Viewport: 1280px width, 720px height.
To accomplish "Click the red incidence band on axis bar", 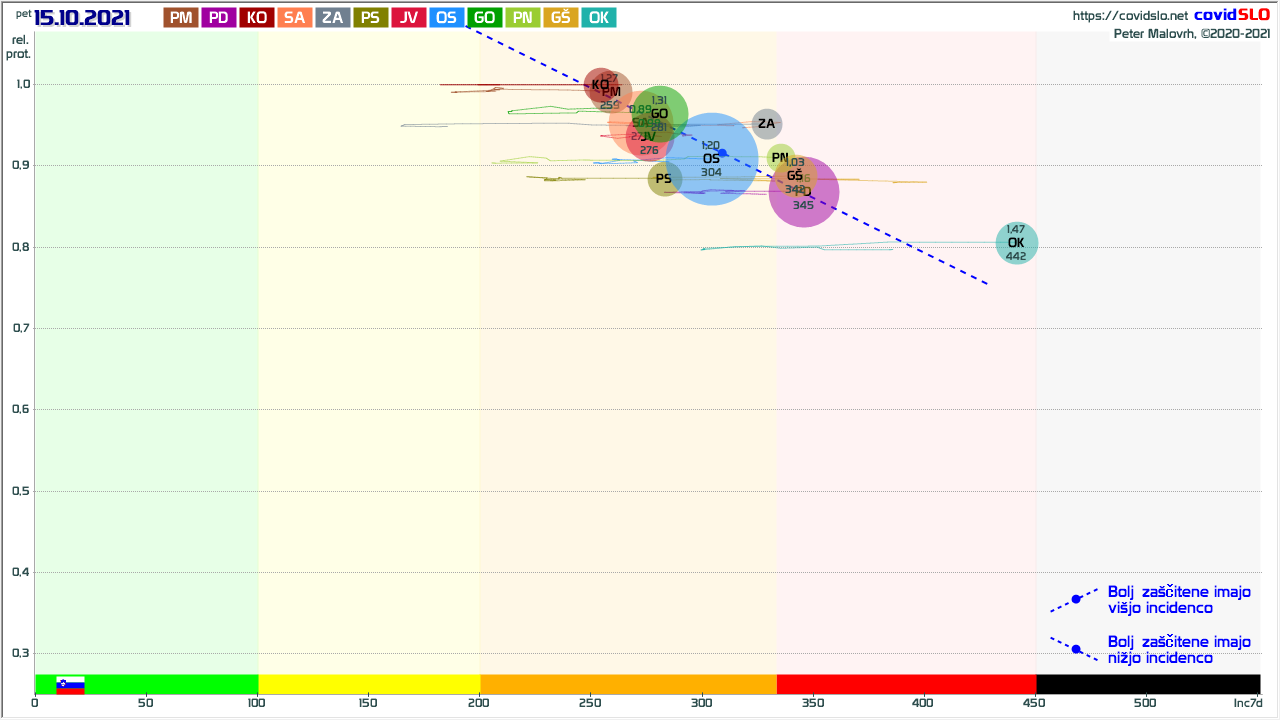I will pyautogui.click(x=906, y=684).
